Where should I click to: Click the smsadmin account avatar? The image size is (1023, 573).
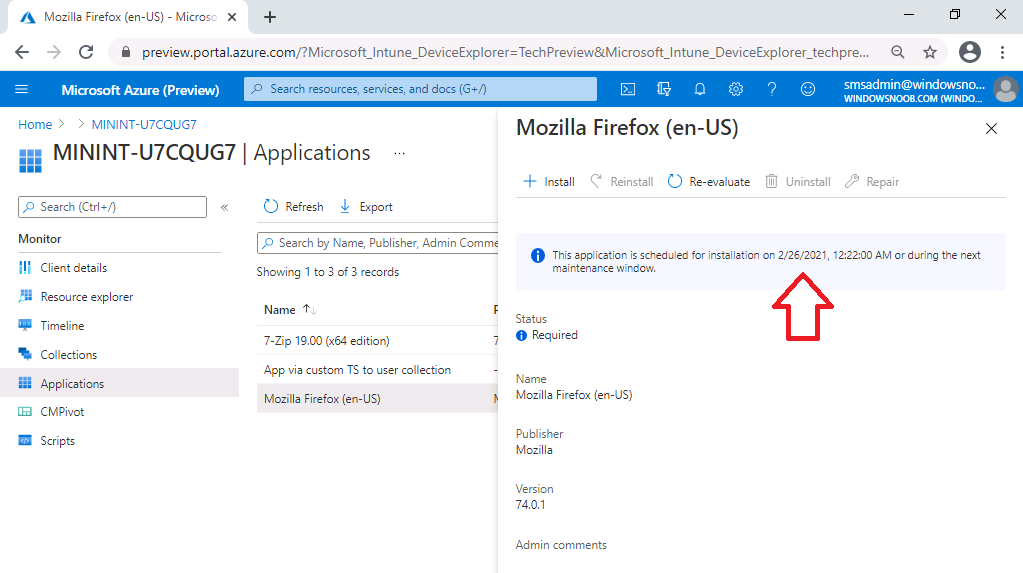[1005, 90]
